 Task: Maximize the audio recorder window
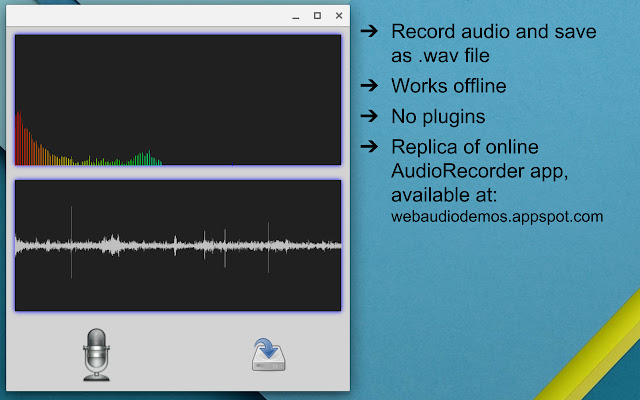[317, 16]
